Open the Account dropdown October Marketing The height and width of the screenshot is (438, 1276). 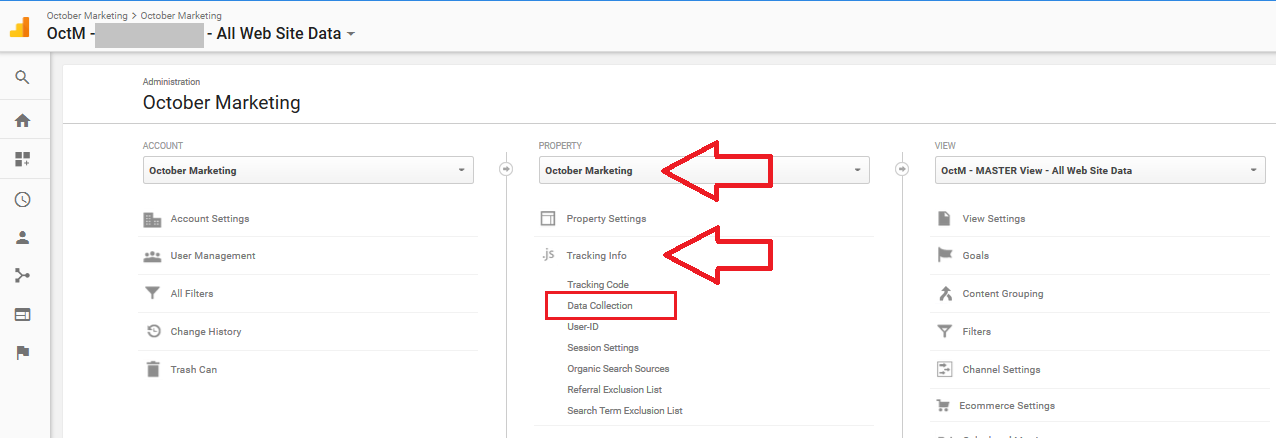(x=308, y=170)
